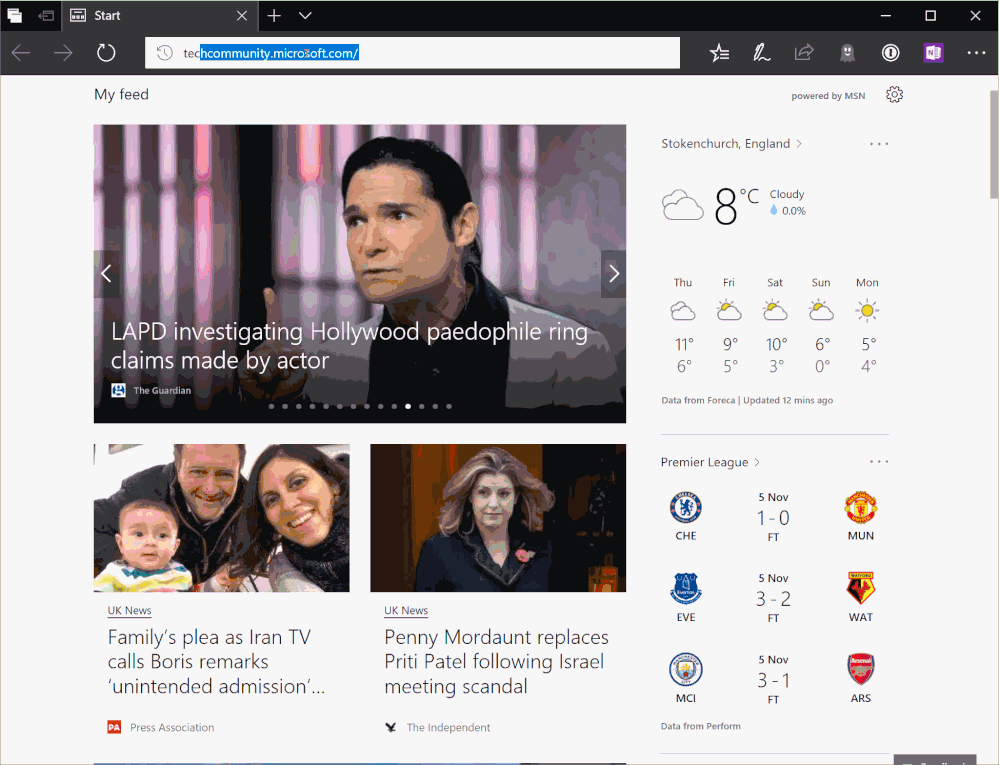Image resolution: width=999 pixels, height=765 pixels.
Task: Open the Add notes pen icon
Action: [x=761, y=53]
